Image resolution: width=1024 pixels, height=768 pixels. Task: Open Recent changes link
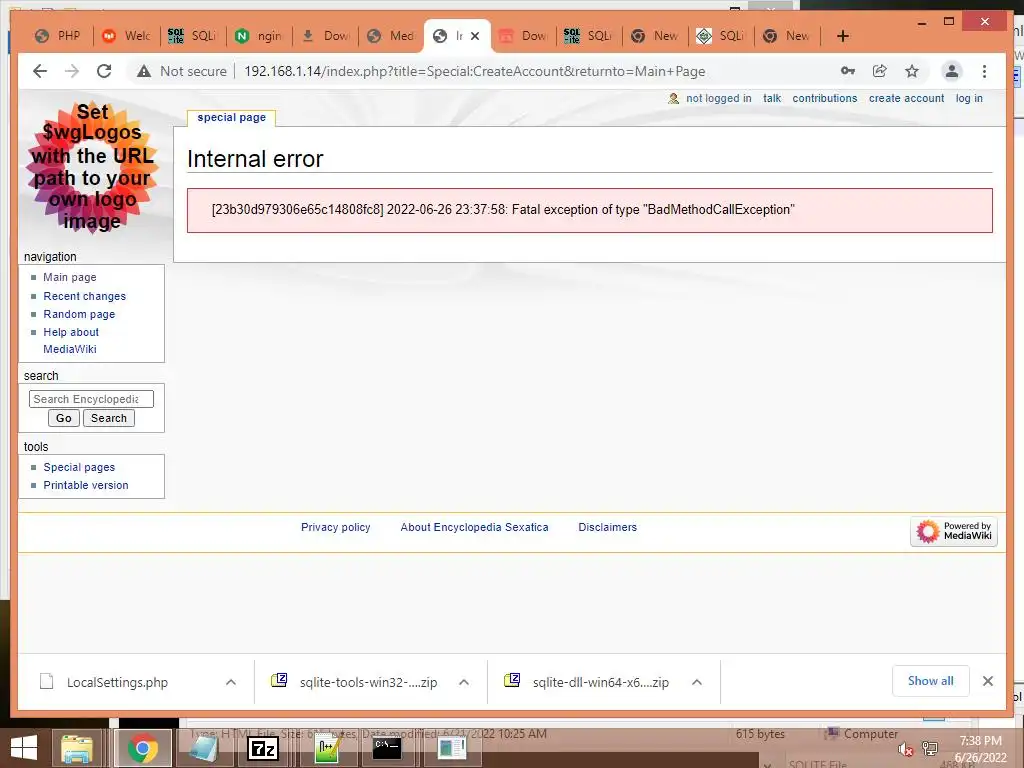[84, 296]
